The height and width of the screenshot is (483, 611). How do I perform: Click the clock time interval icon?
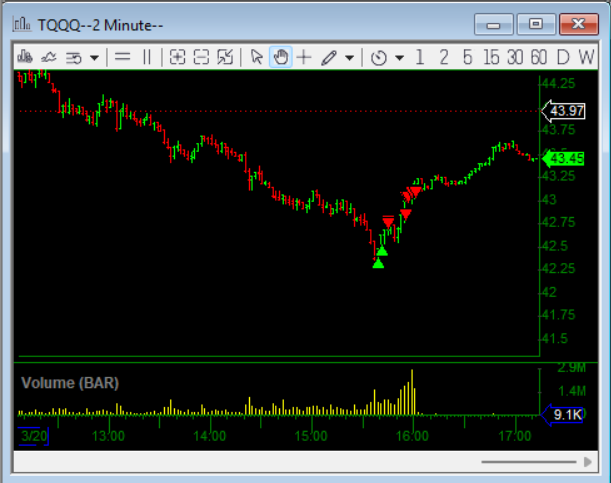(379, 58)
